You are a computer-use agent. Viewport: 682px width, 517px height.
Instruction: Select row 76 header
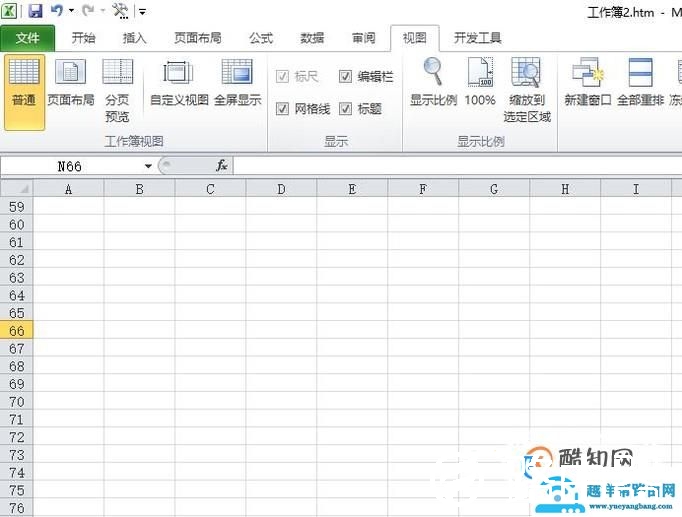click(x=17, y=508)
